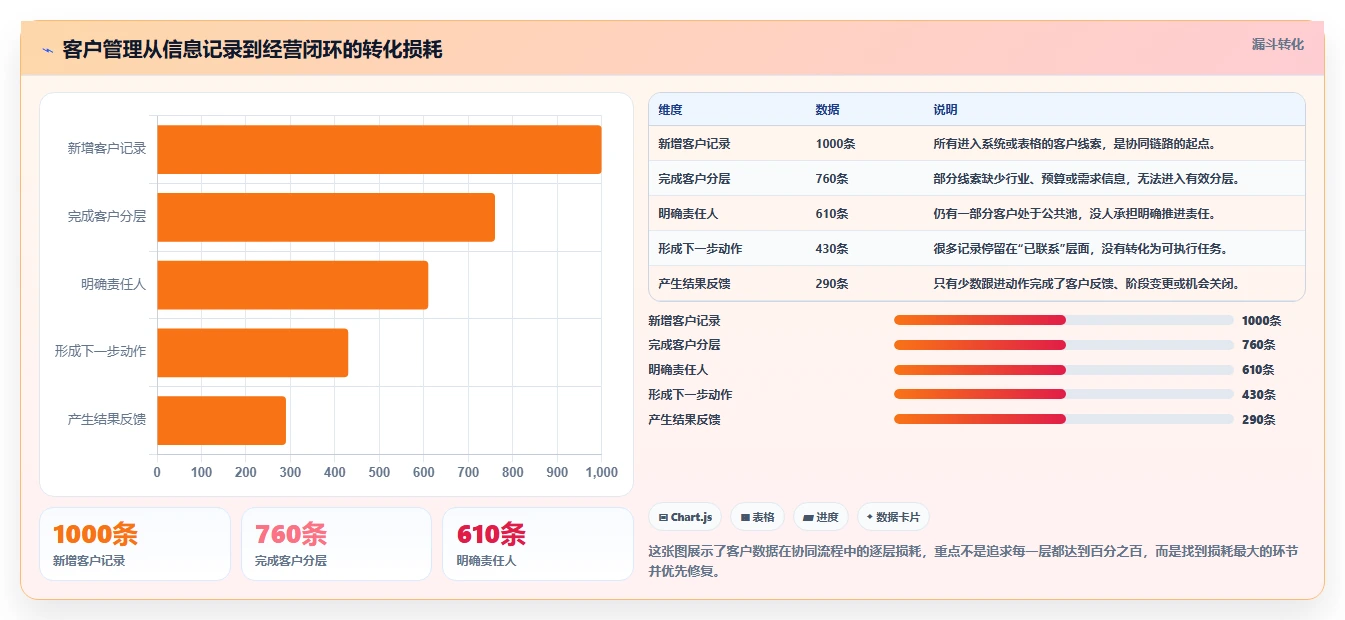Viewport: 1345px width, 620px height.
Task: Select the Chart.js tag chip
Action: pos(685,517)
